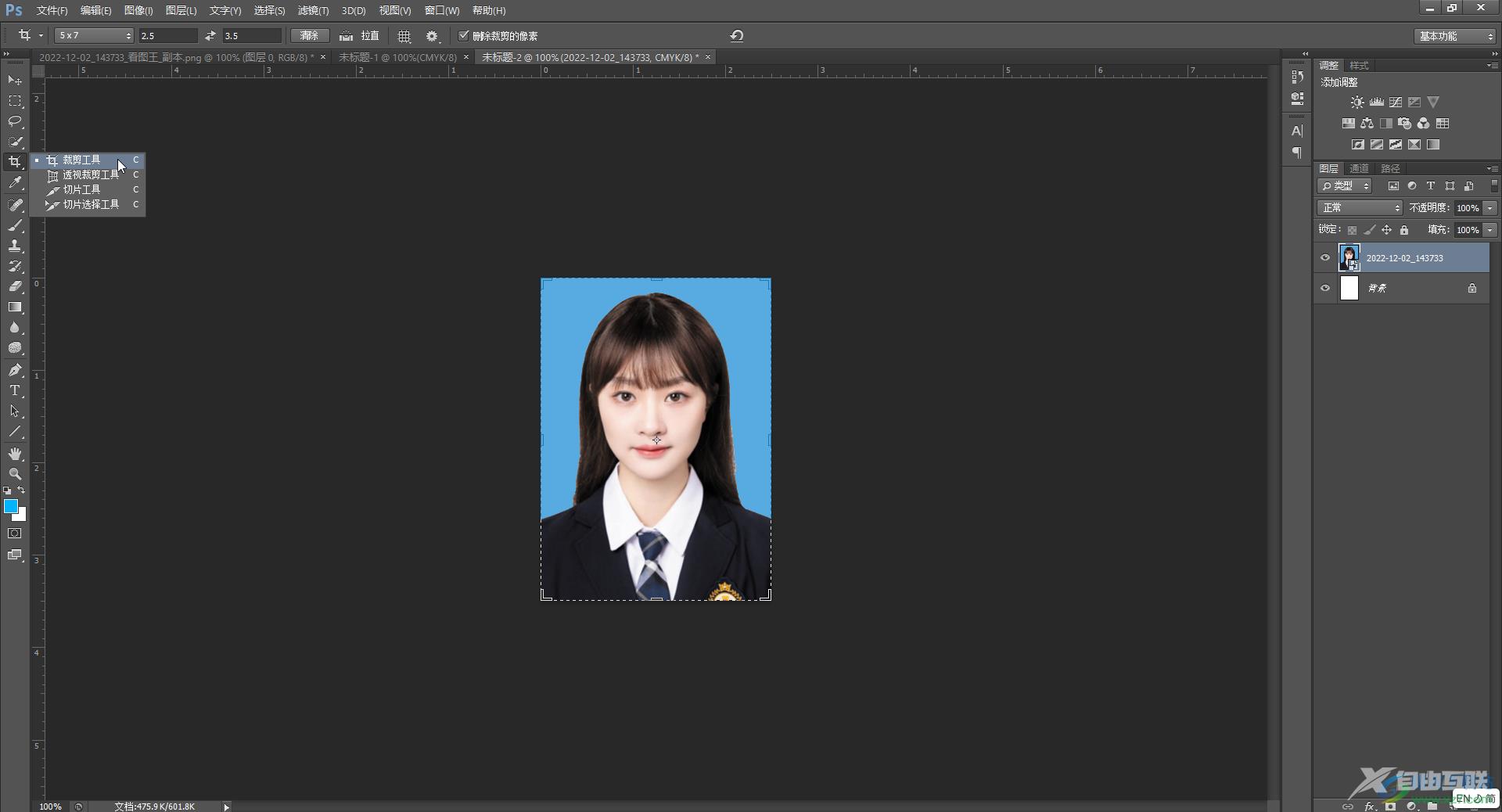This screenshot has width=1502, height=812.
Task: Select the Path Selection tool
Action: click(15, 411)
